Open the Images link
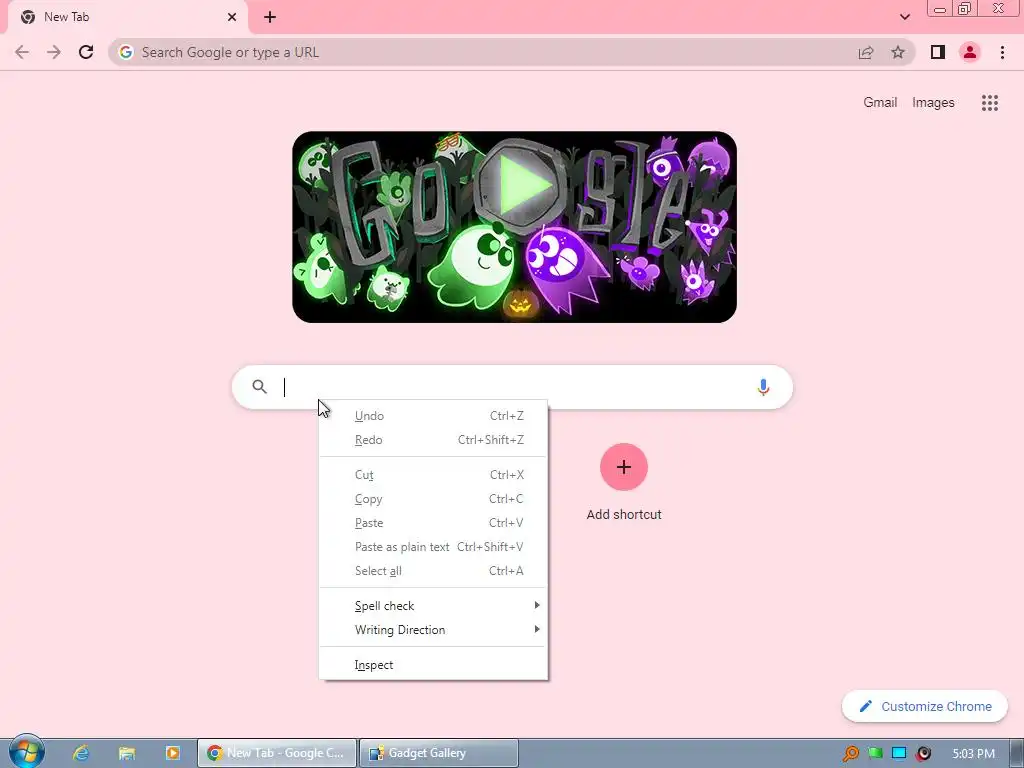1024x768 pixels. [x=933, y=103]
